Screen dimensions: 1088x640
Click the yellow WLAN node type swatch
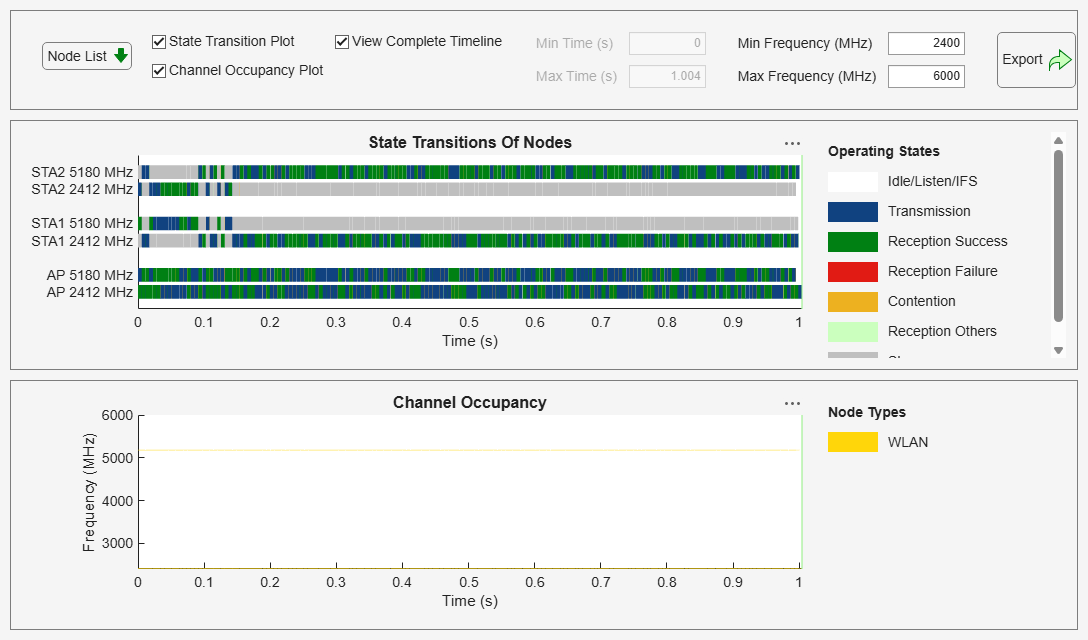853,442
